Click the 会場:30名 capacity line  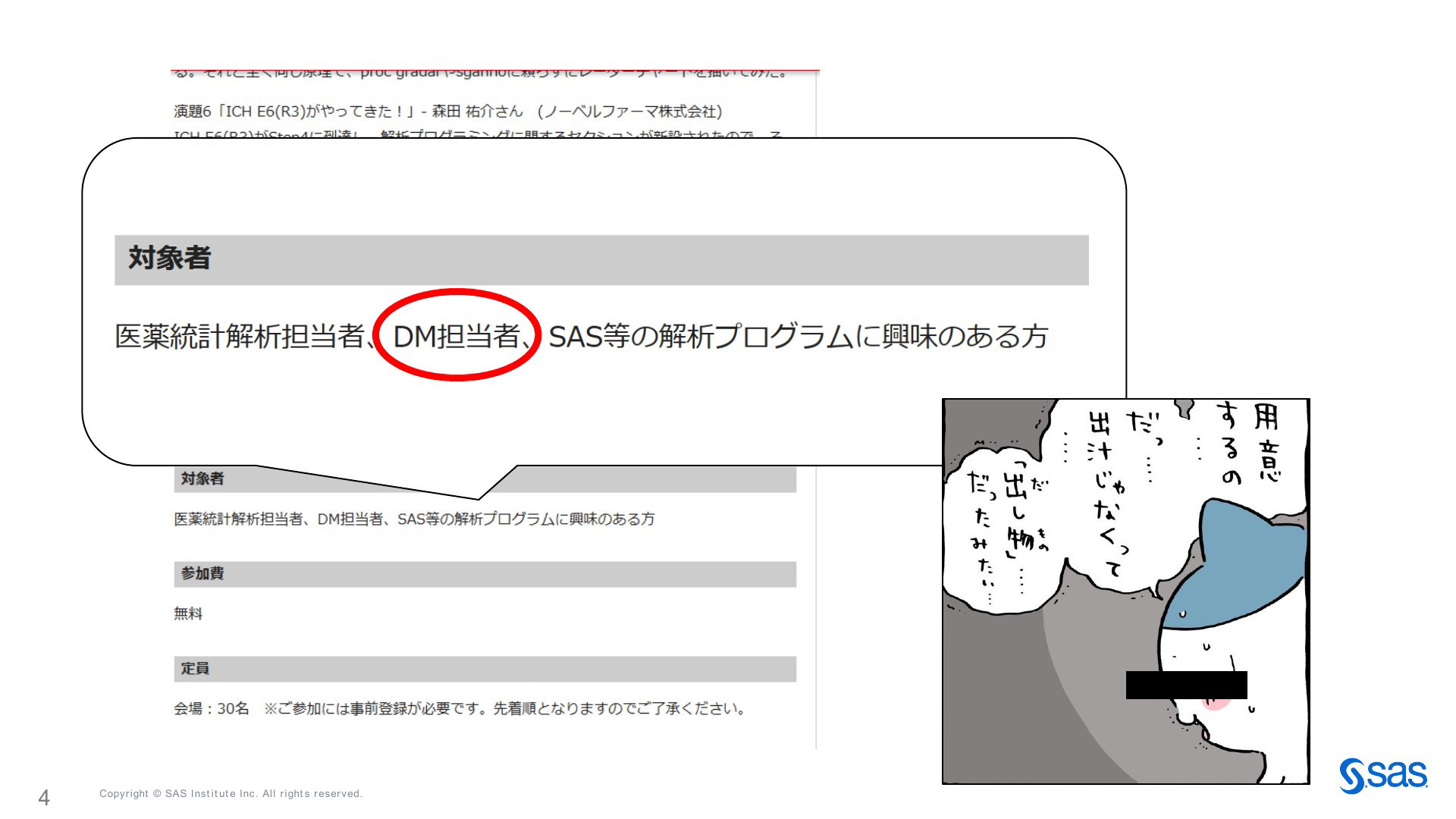pyautogui.click(x=460, y=709)
